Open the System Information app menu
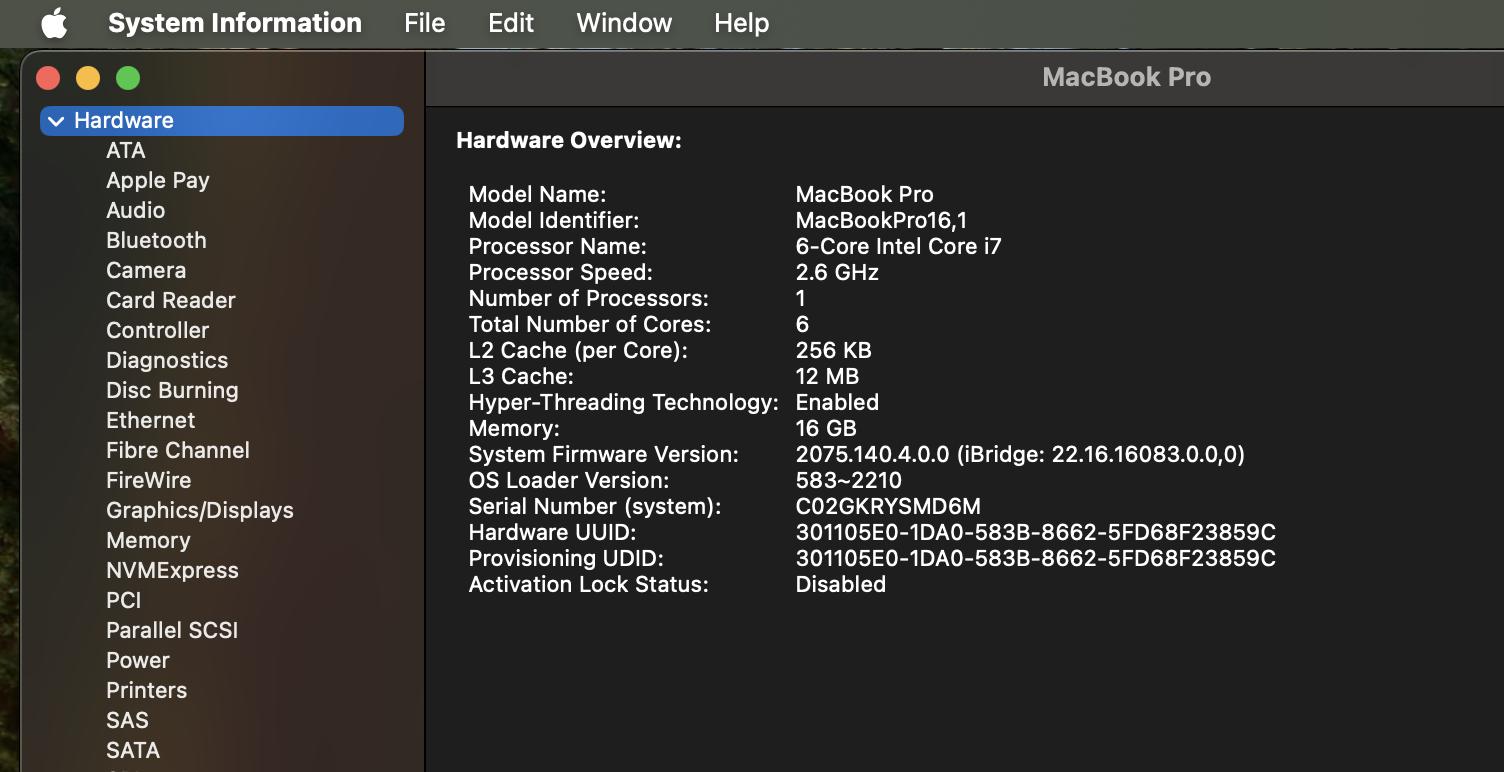The width and height of the screenshot is (1504, 772). (x=235, y=23)
